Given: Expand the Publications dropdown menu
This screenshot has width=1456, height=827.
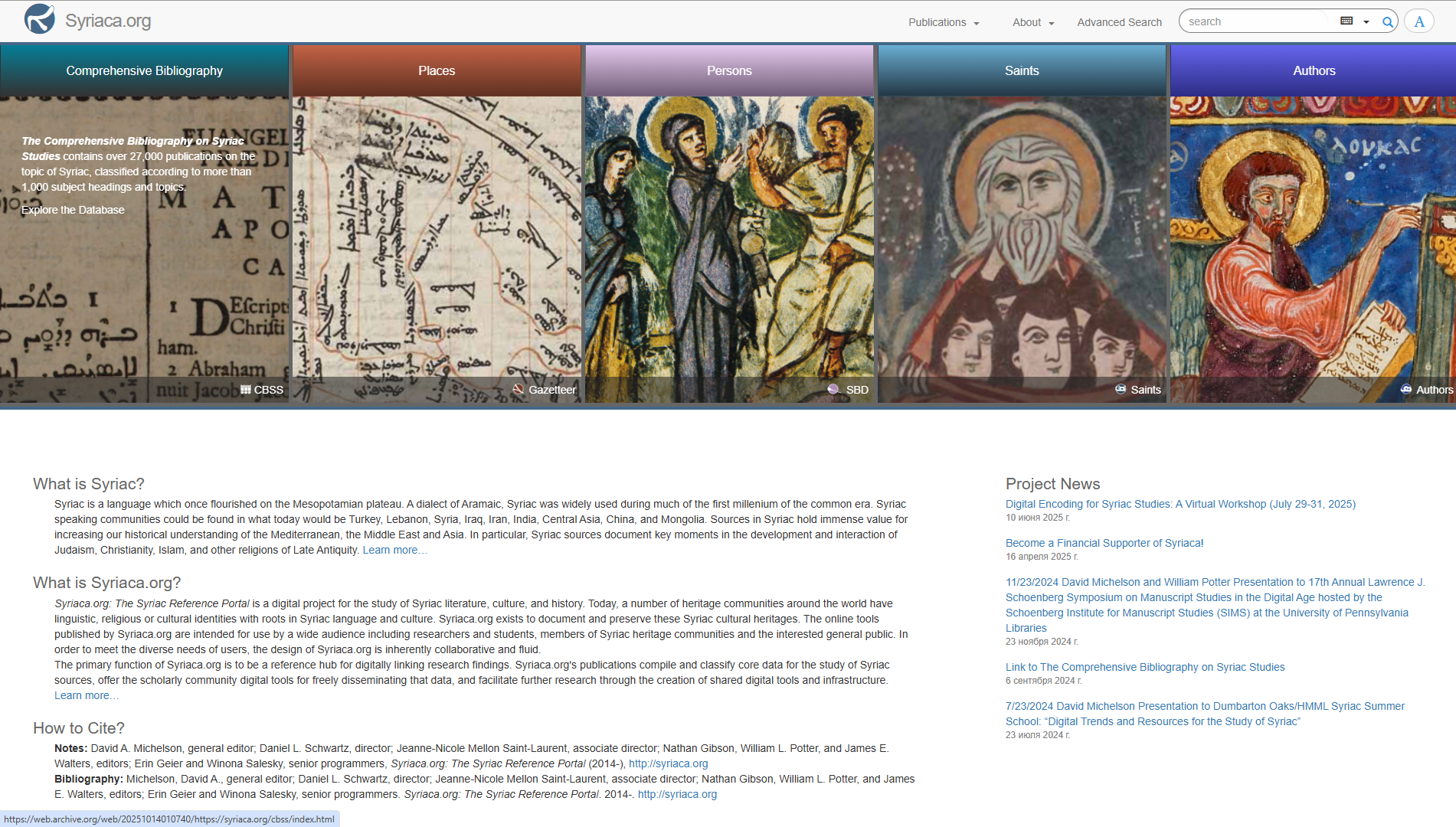Looking at the screenshot, I should point(944,22).
